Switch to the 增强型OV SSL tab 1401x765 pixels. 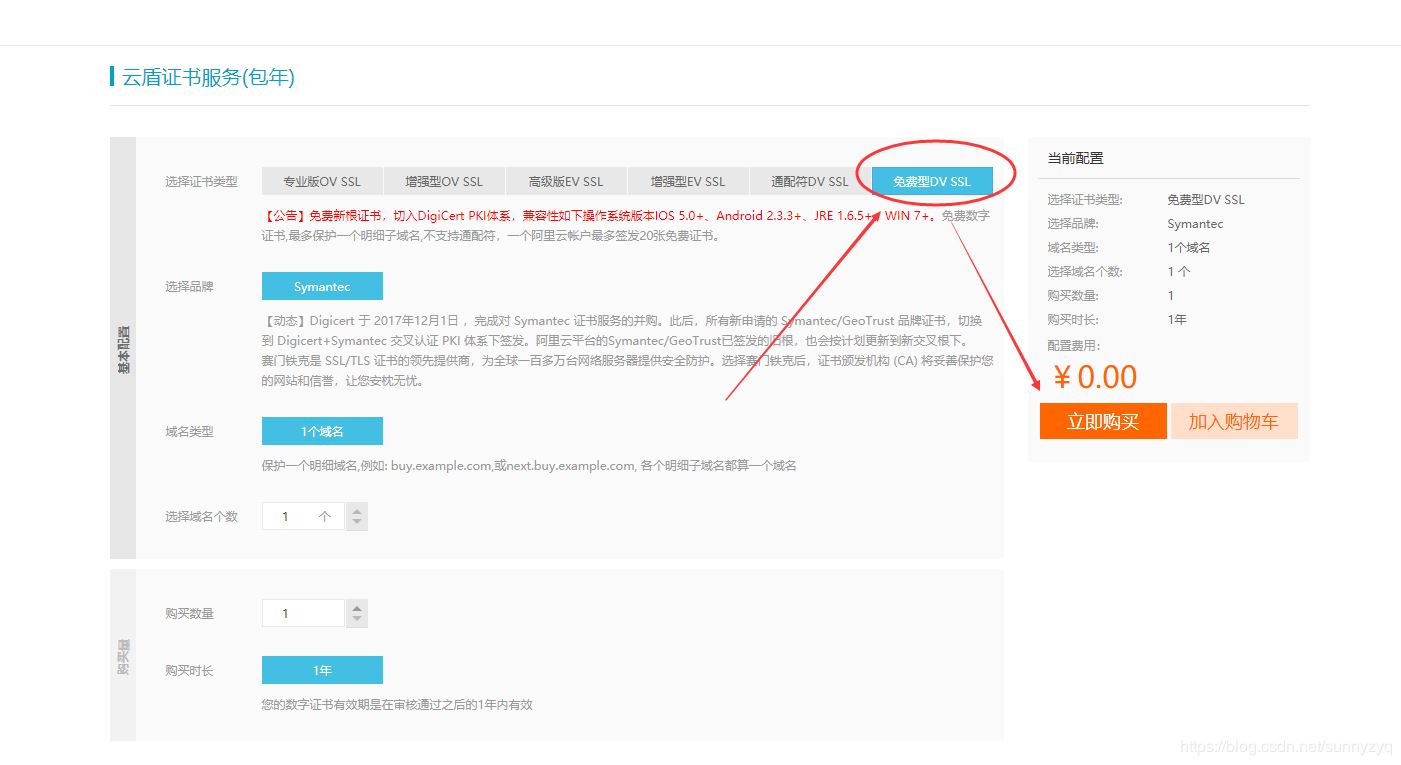[443, 181]
